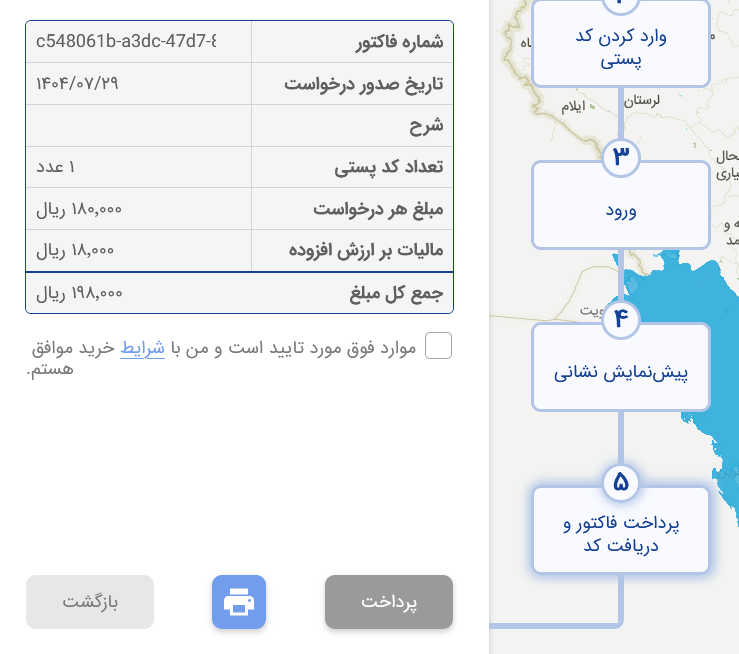Open the شرایط terms link
The height and width of the screenshot is (654, 739).
tap(142, 347)
